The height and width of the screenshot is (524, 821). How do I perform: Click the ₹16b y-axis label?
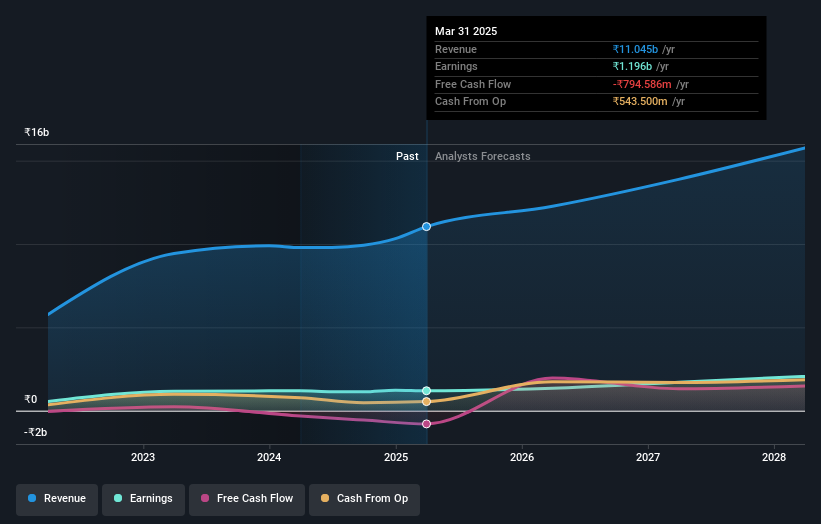[x=37, y=132]
